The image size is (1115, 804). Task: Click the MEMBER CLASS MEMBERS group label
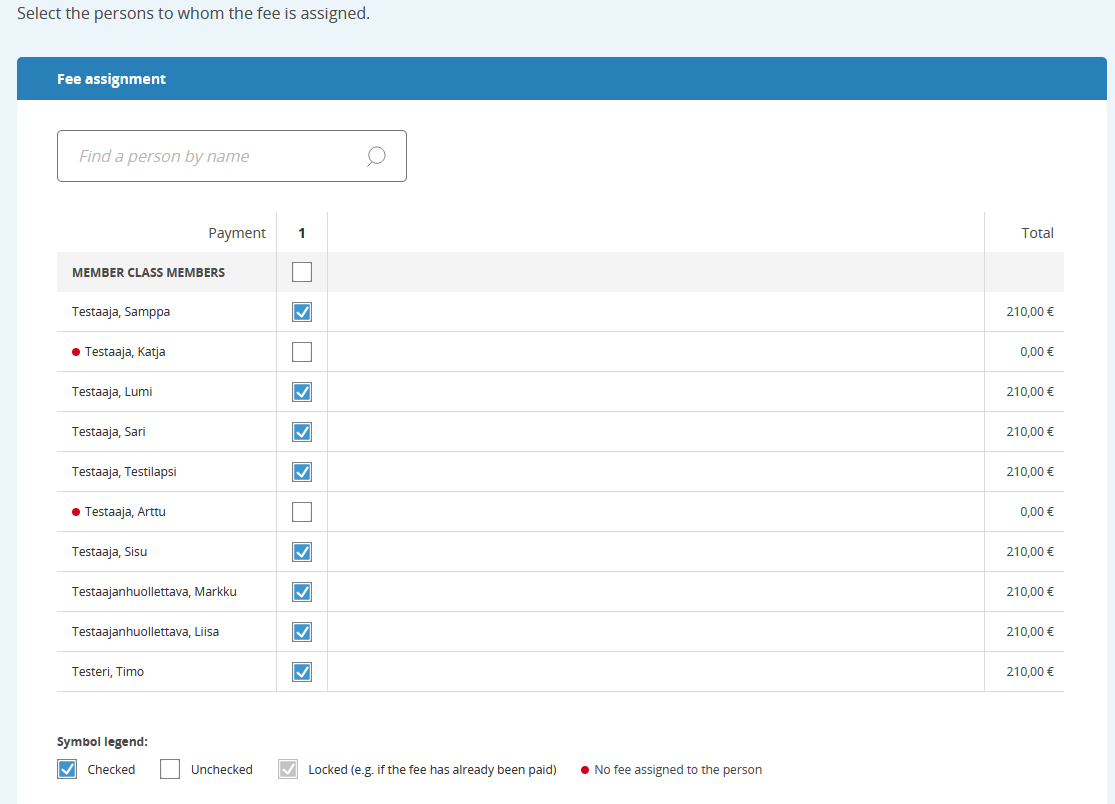(148, 272)
